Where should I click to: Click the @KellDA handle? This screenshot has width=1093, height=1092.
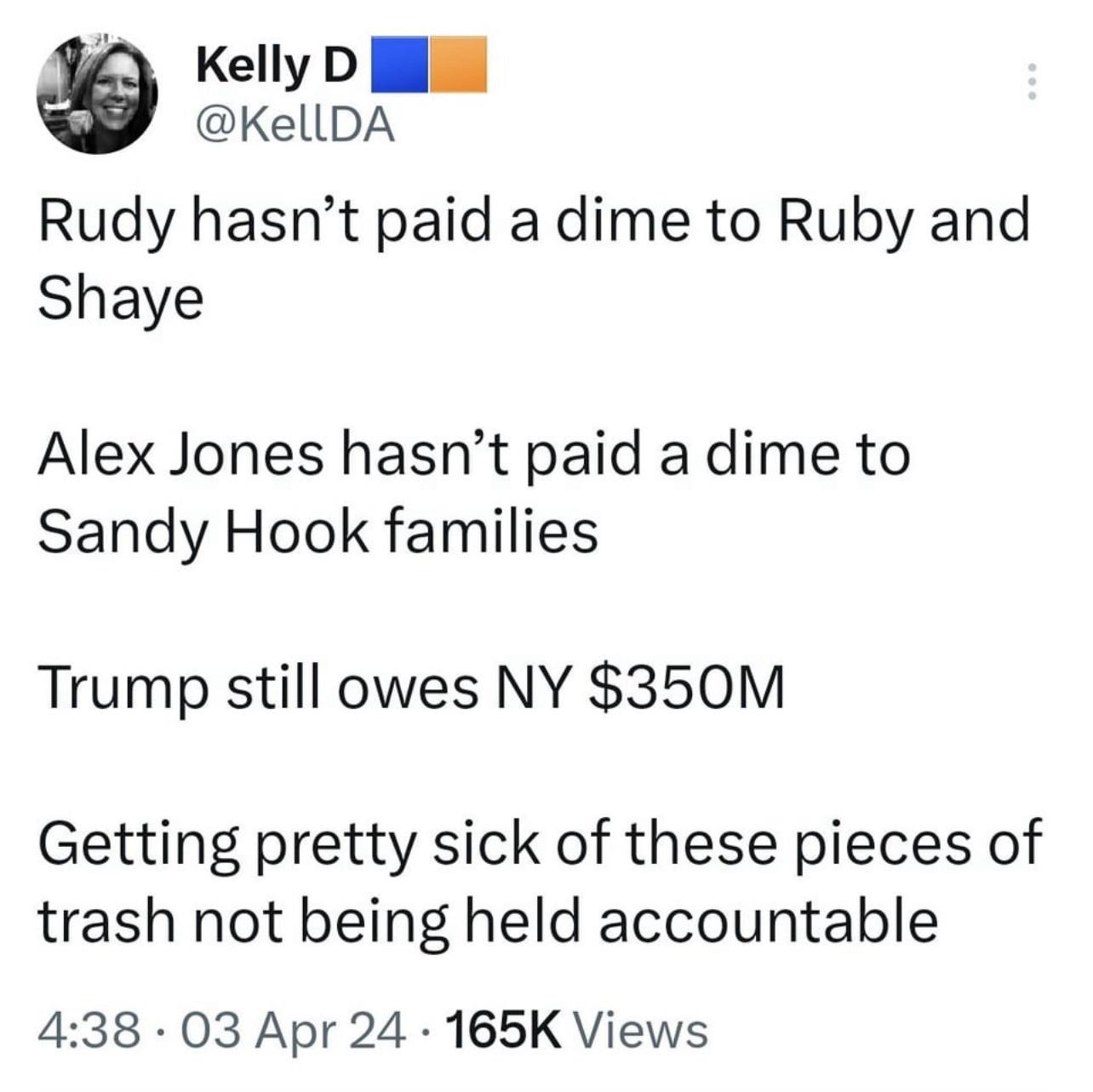coord(295,125)
